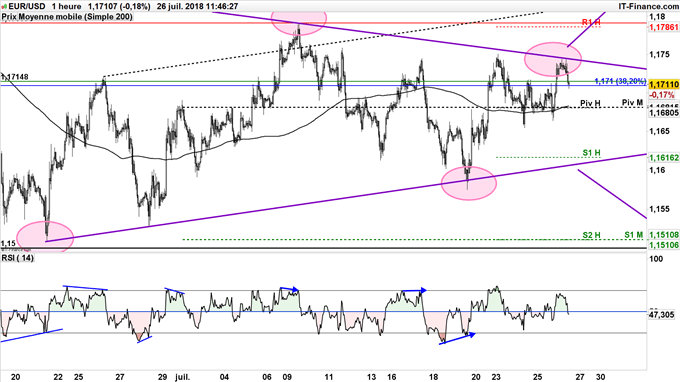Select the green 'S1 H' support label
This screenshot has height=382, width=680.
[x=591, y=153]
